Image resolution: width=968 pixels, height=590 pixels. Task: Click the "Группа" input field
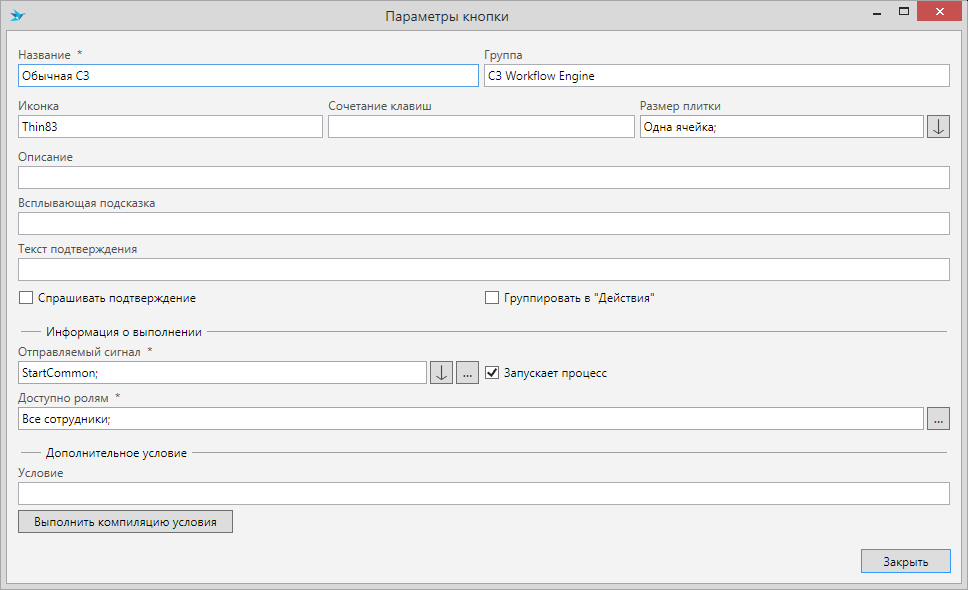[x=716, y=76]
